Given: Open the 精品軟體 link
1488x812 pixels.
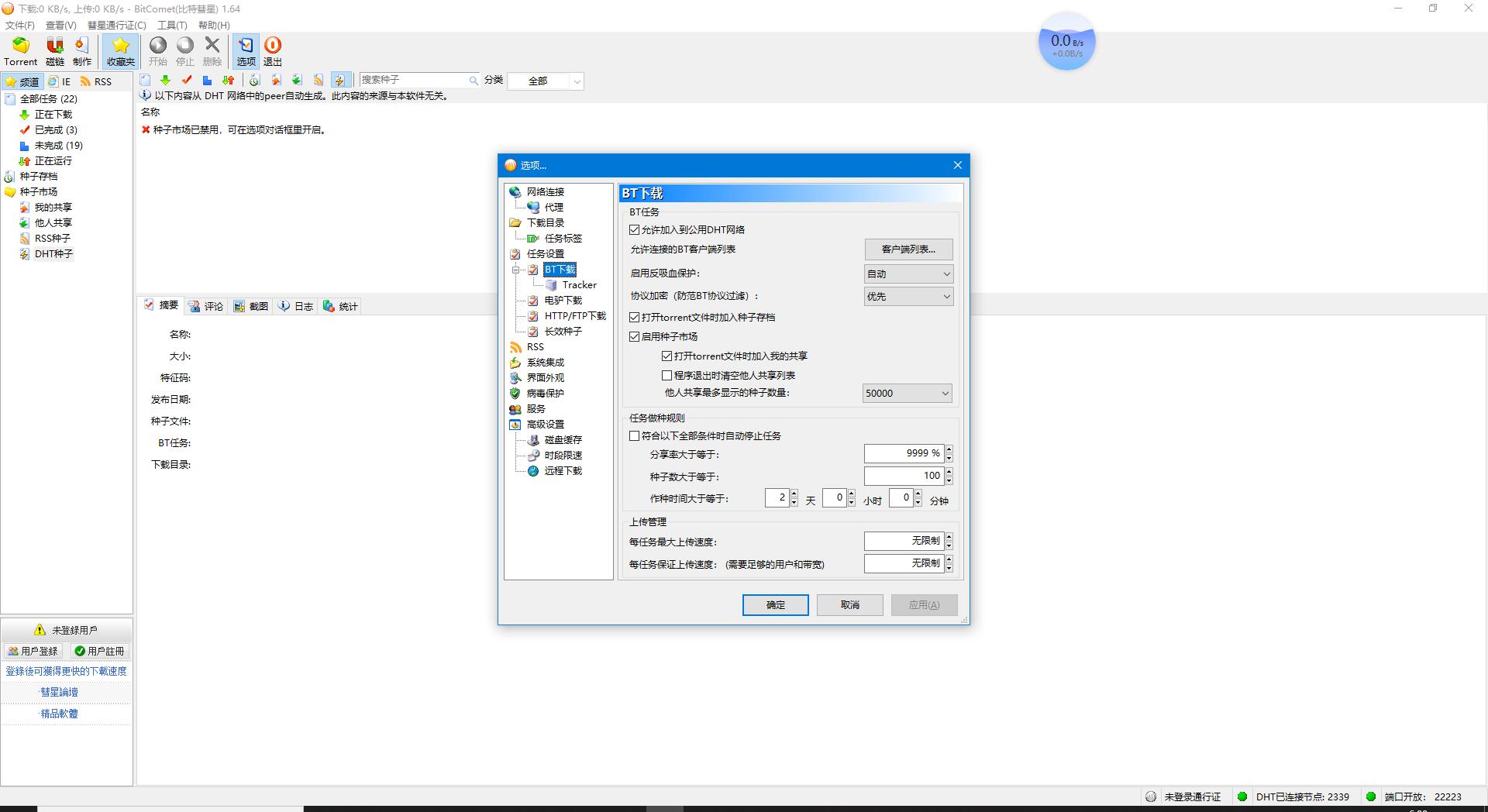Looking at the screenshot, I should pyautogui.click(x=59, y=714).
